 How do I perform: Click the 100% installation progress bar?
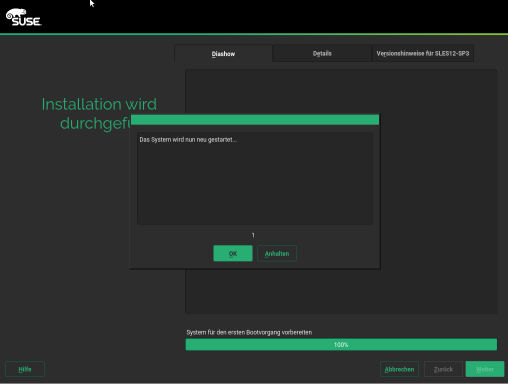point(341,344)
